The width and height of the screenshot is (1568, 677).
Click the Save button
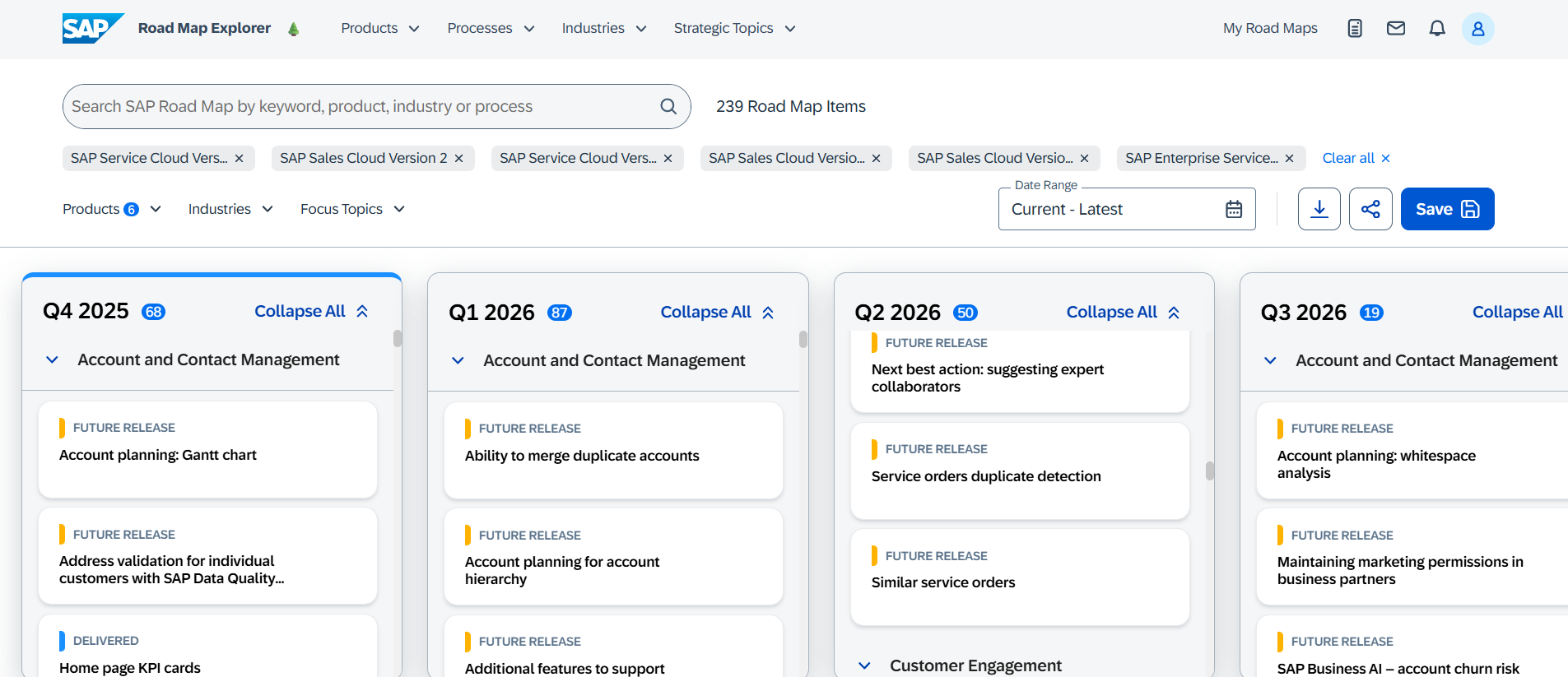click(1446, 209)
